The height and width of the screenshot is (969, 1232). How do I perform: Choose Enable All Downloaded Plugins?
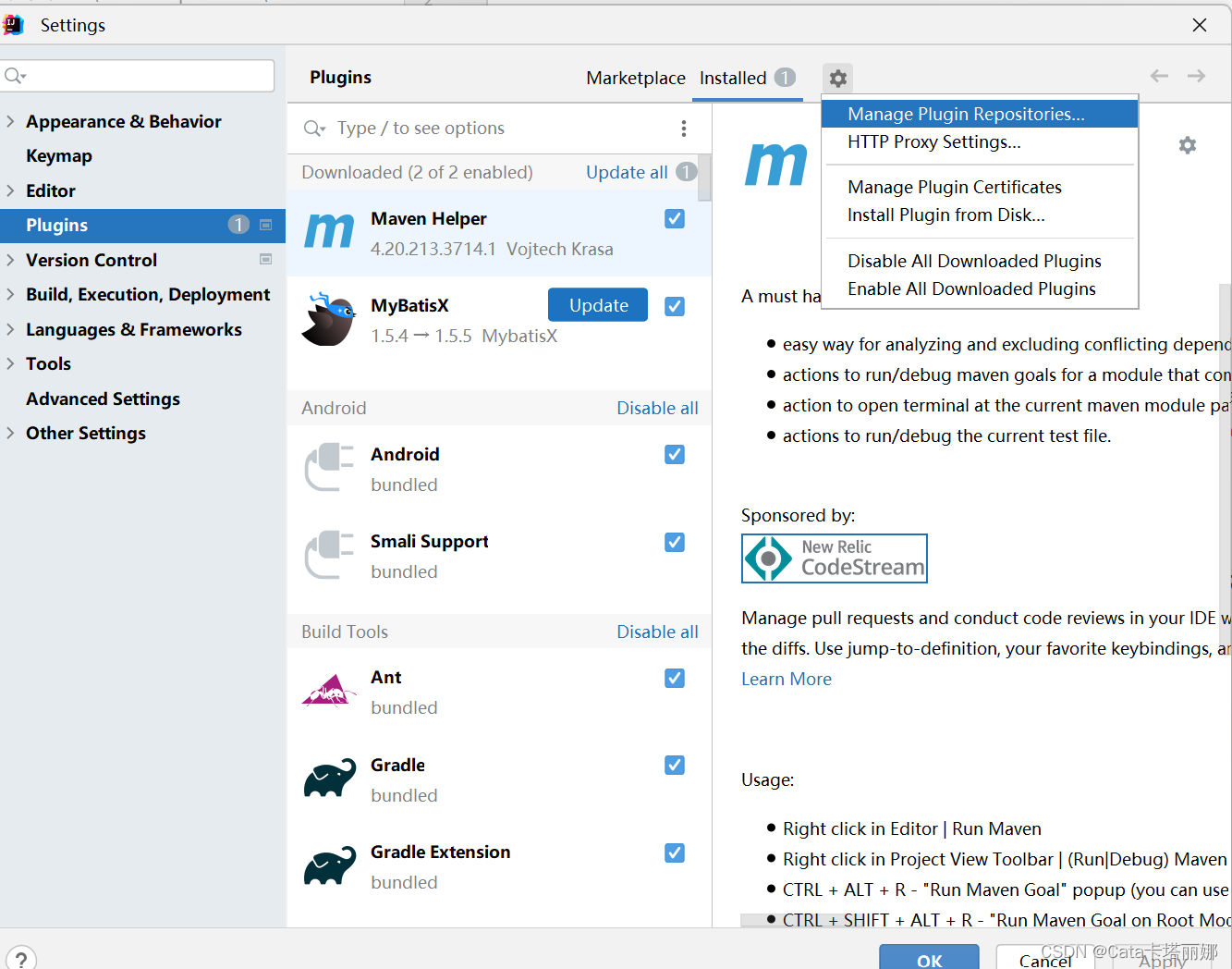[980, 288]
